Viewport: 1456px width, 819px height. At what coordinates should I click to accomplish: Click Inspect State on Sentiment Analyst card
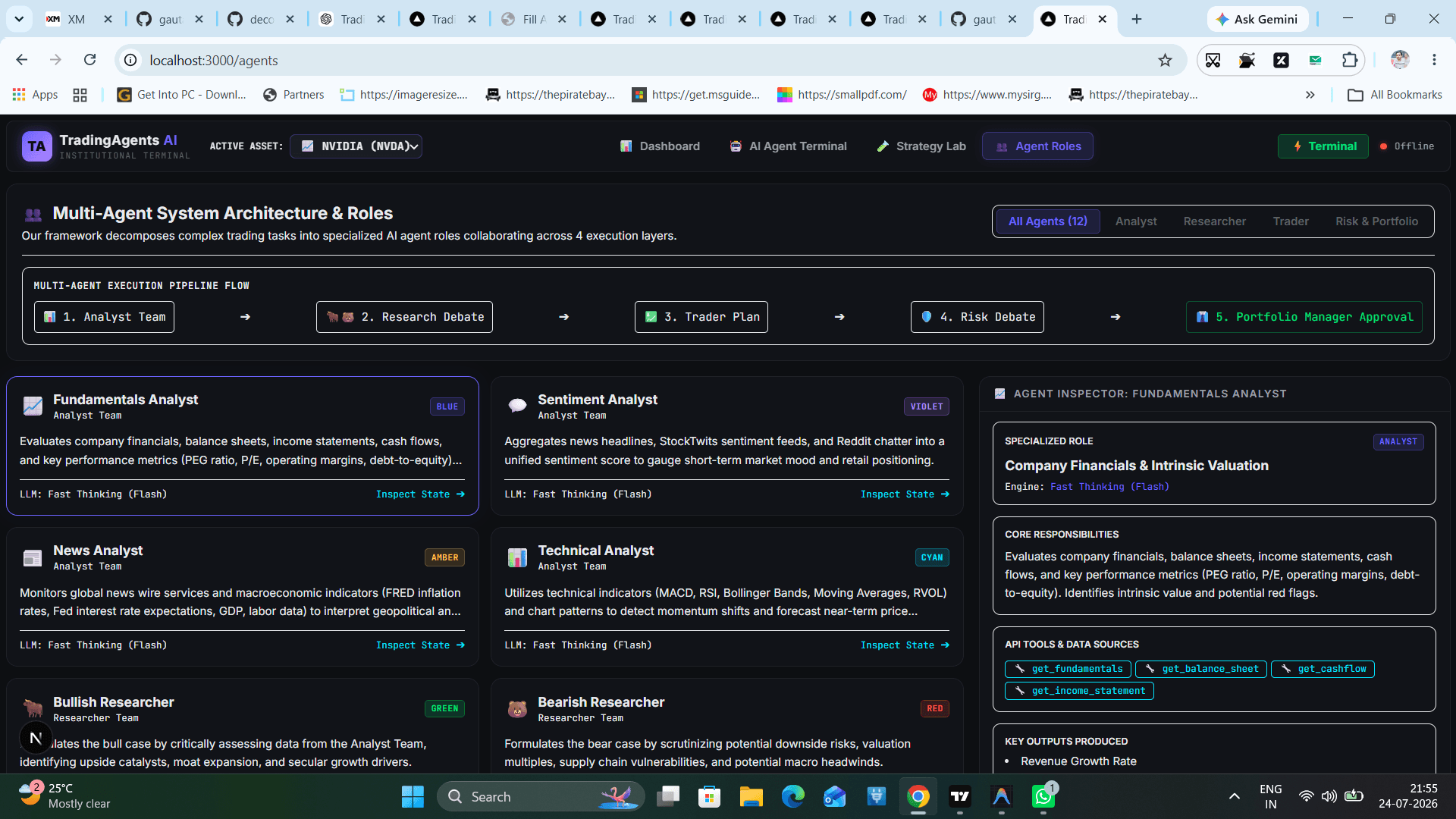click(905, 494)
